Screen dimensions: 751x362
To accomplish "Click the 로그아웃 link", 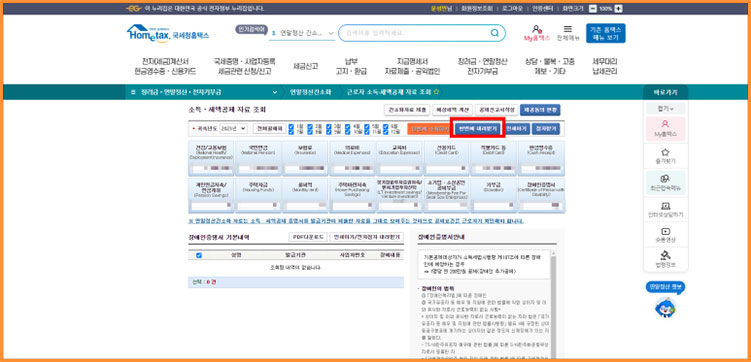I will click(x=512, y=9).
